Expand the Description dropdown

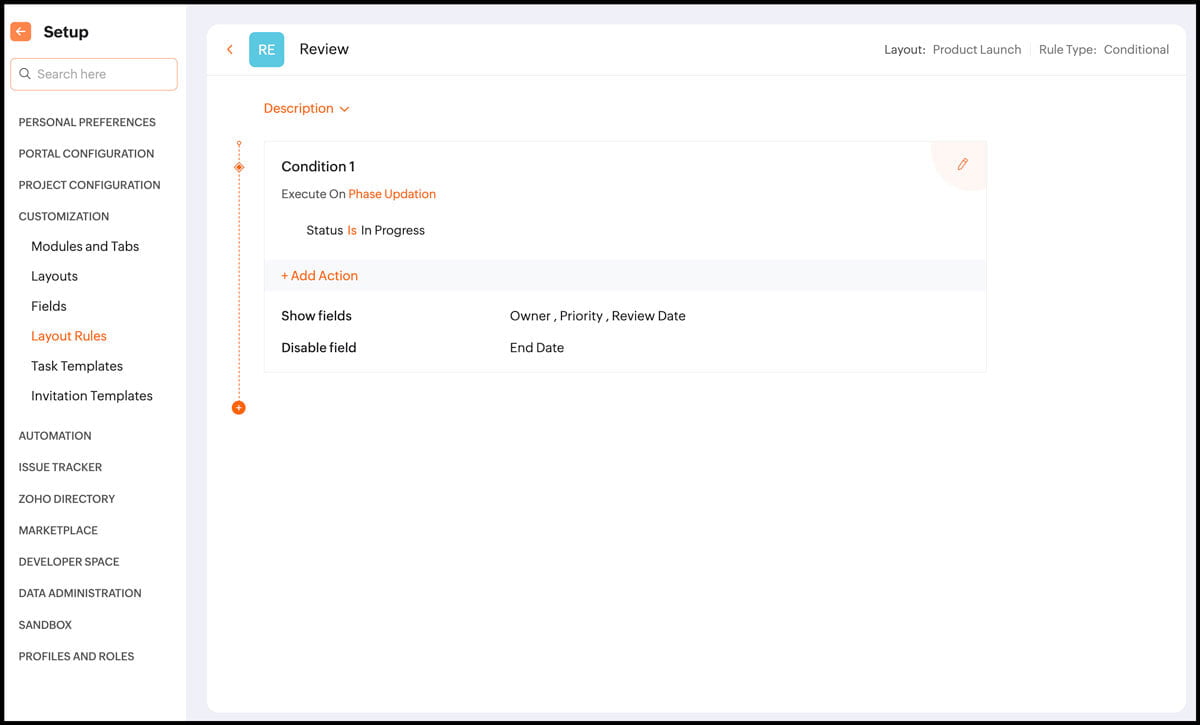pos(306,108)
